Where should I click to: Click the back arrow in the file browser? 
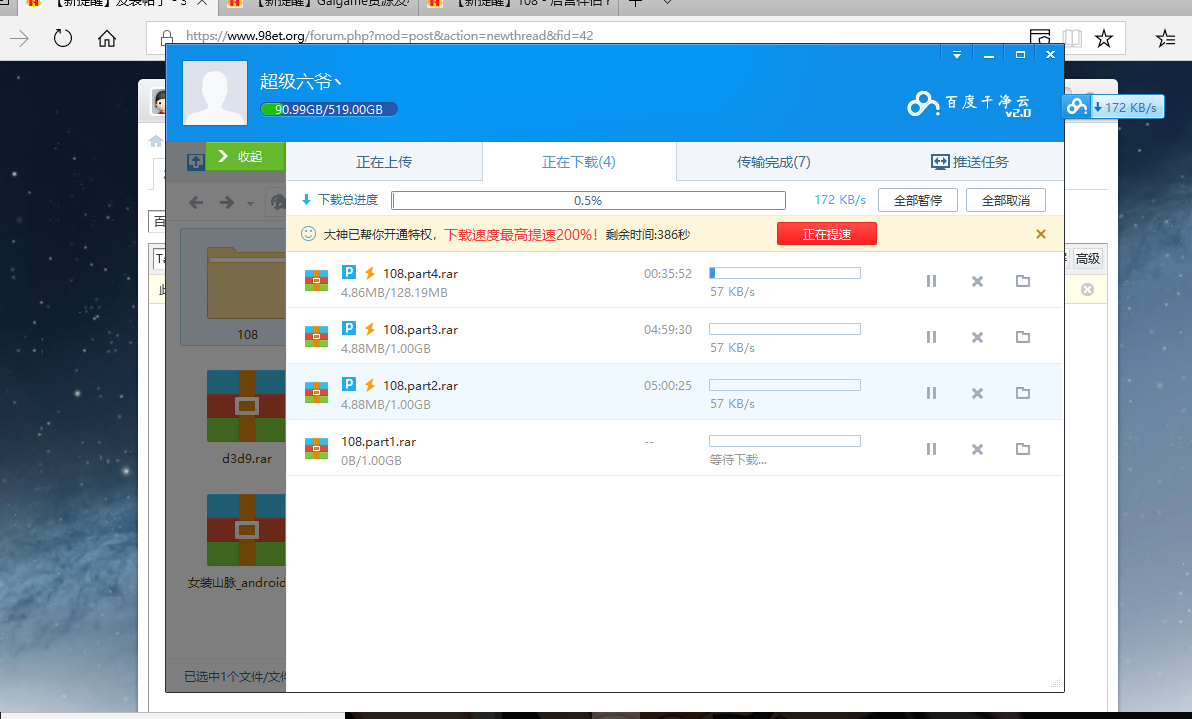[196, 202]
